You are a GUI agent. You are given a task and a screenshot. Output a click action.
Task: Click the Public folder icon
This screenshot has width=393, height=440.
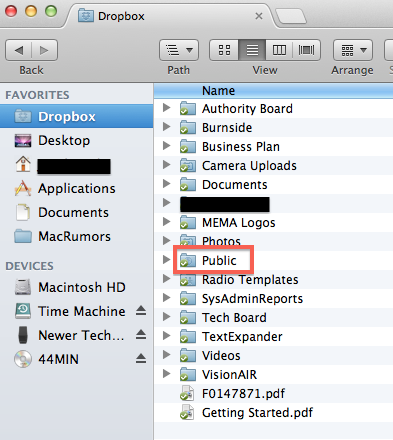click(x=188, y=261)
